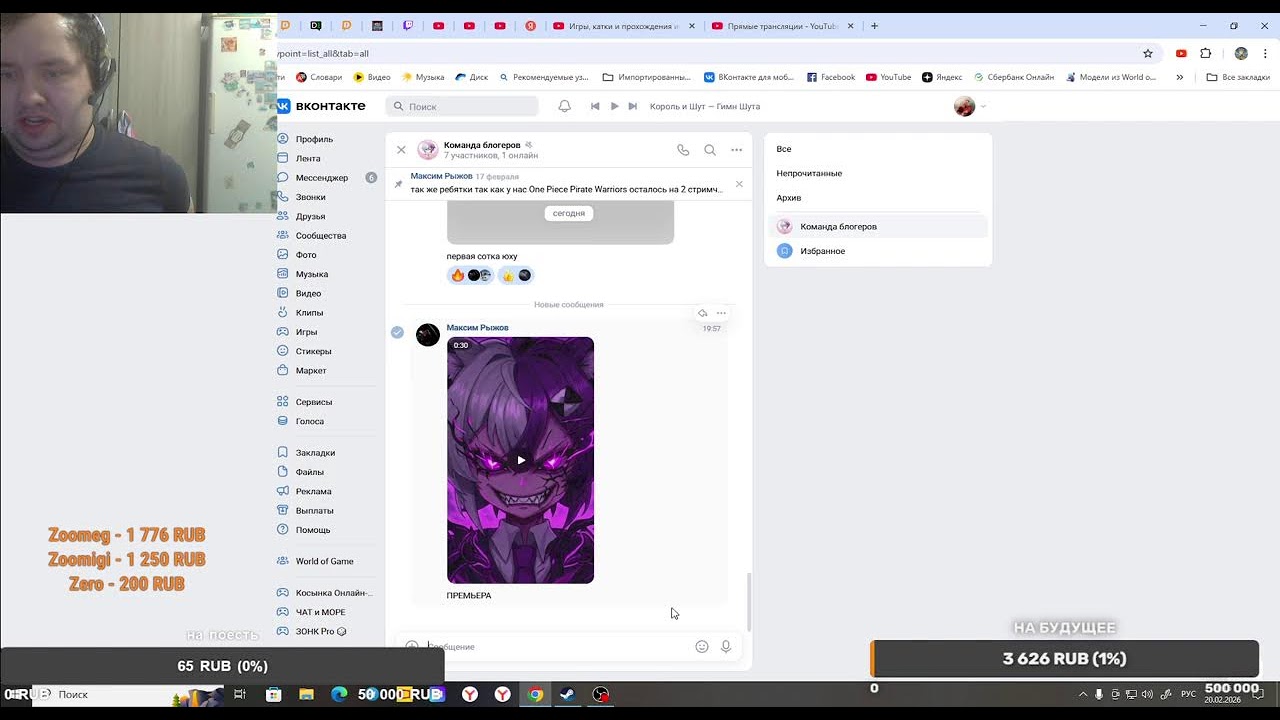Open the Избранное saved messages chat

coord(878,251)
